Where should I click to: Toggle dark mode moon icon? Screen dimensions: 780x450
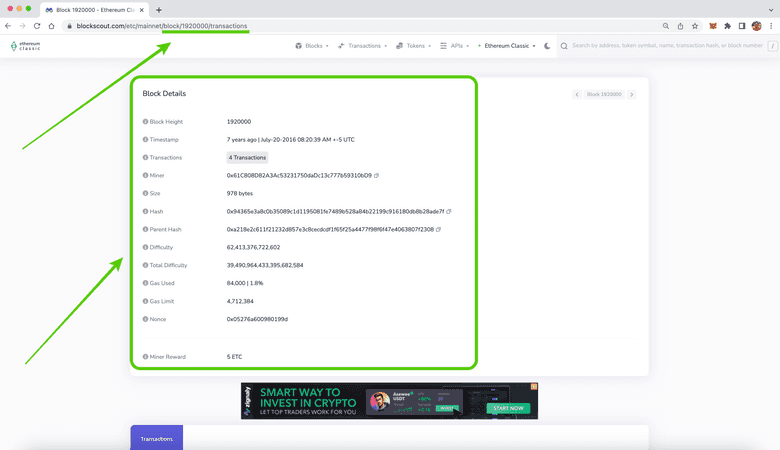547,46
